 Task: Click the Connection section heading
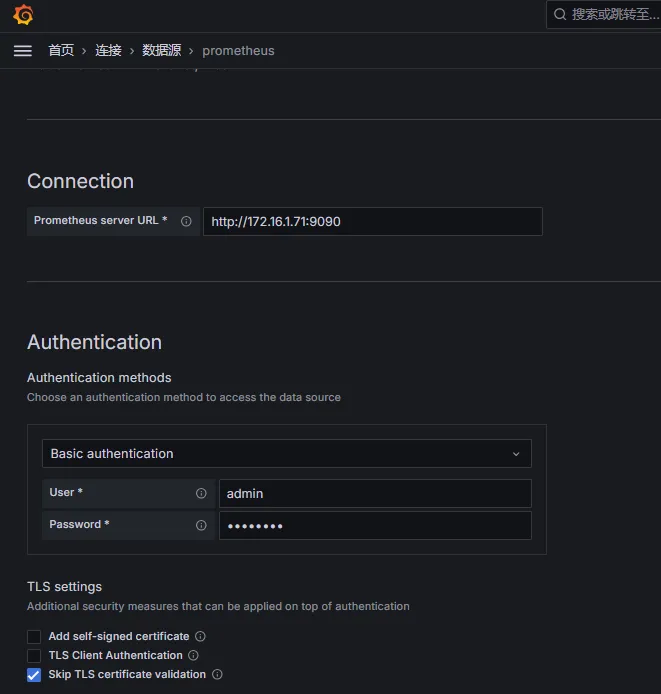coord(81,181)
